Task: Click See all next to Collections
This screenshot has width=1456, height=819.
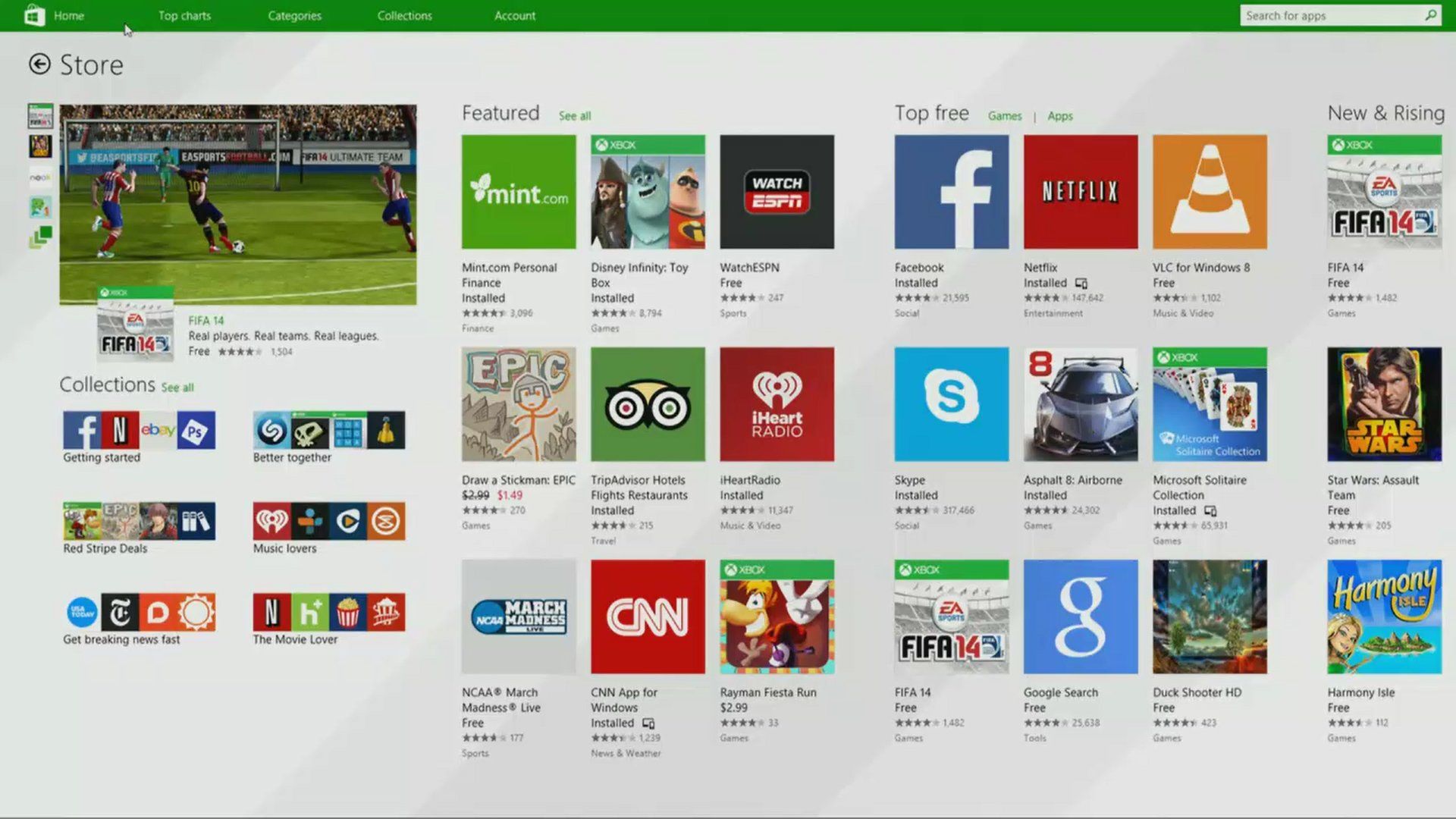Action: (x=177, y=387)
